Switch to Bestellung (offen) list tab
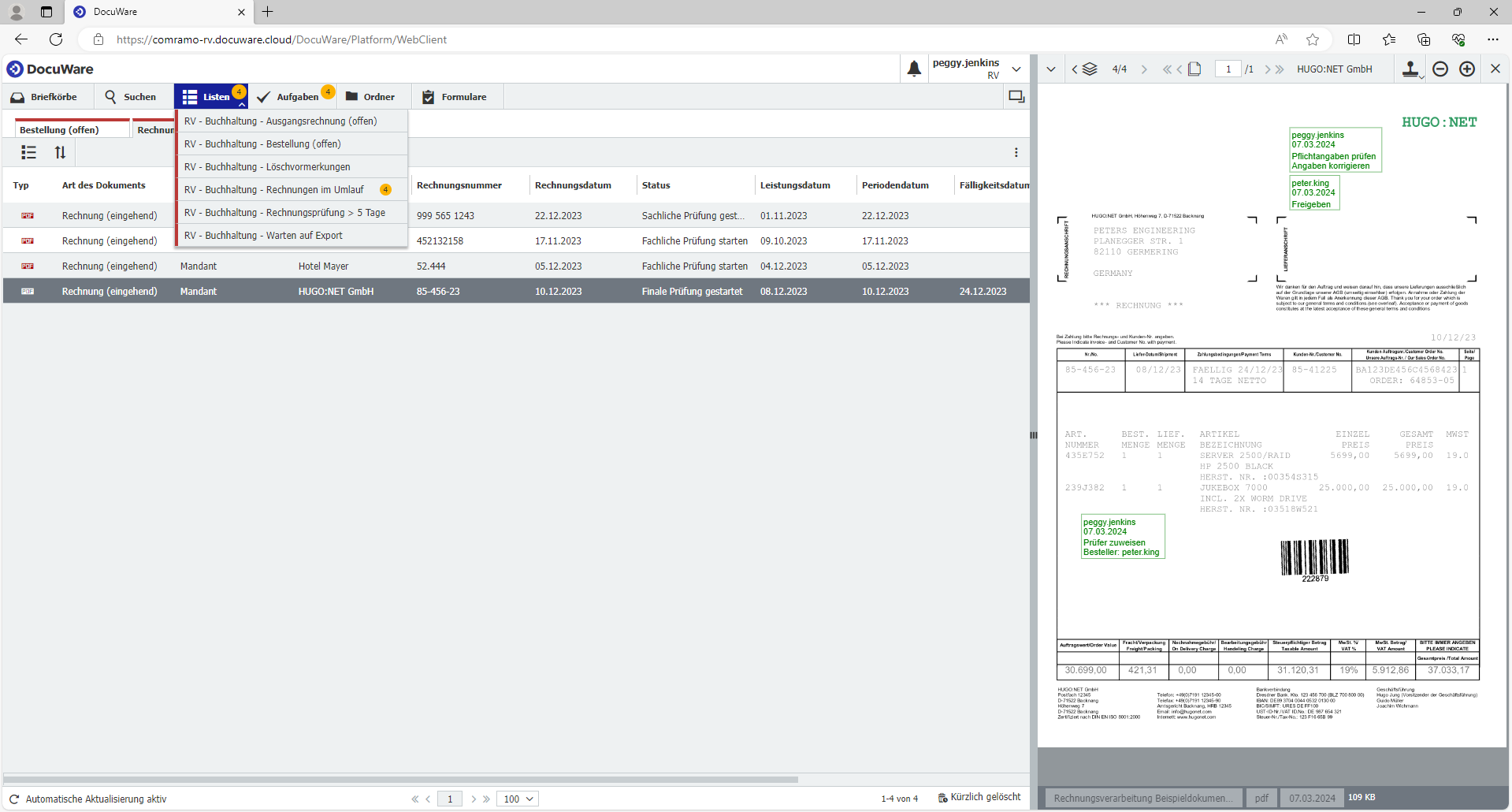Image resolution: width=1512 pixels, height=812 pixels. click(x=72, y=129)
